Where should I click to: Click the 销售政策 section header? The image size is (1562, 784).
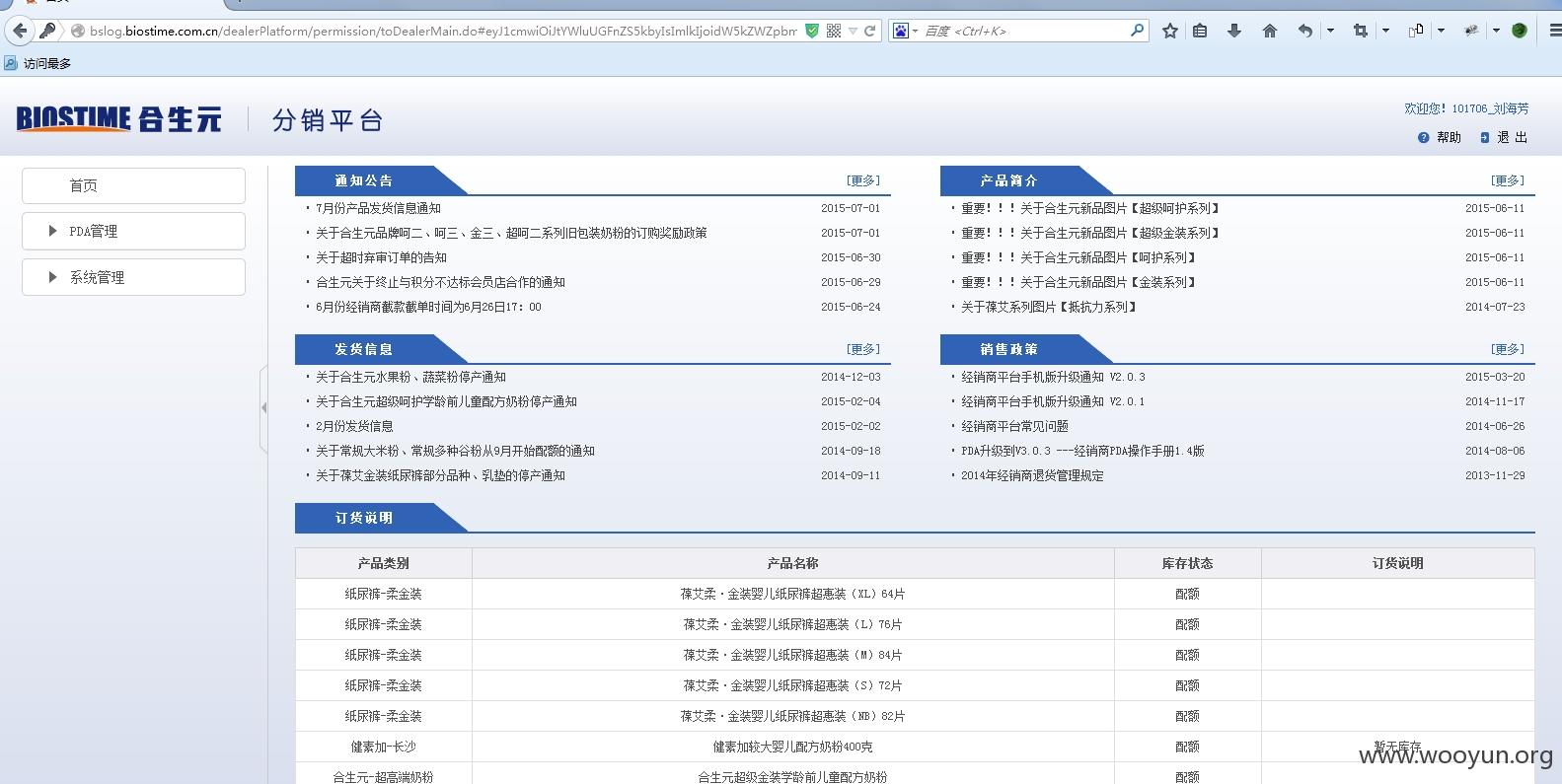coord(1008,349)
